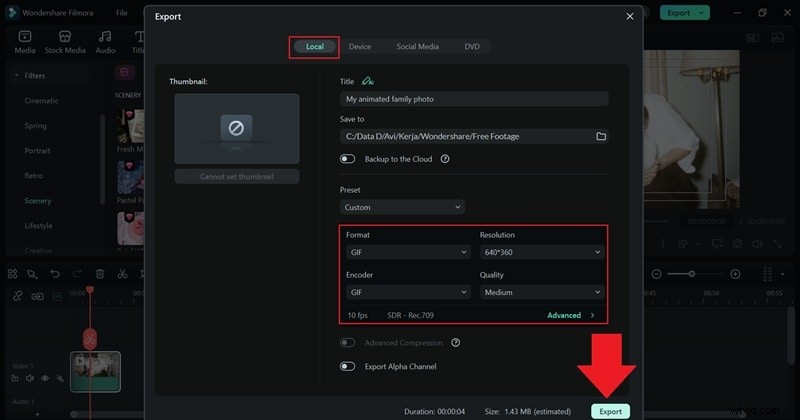800x420 pixels.
Task: Toggle Video 1 track eye visibility
Action: tap(45, 378)
